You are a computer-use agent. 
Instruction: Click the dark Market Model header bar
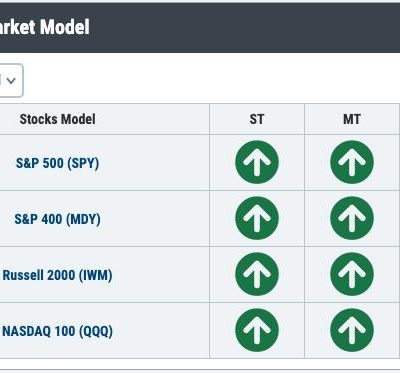[x=200, y=28]
